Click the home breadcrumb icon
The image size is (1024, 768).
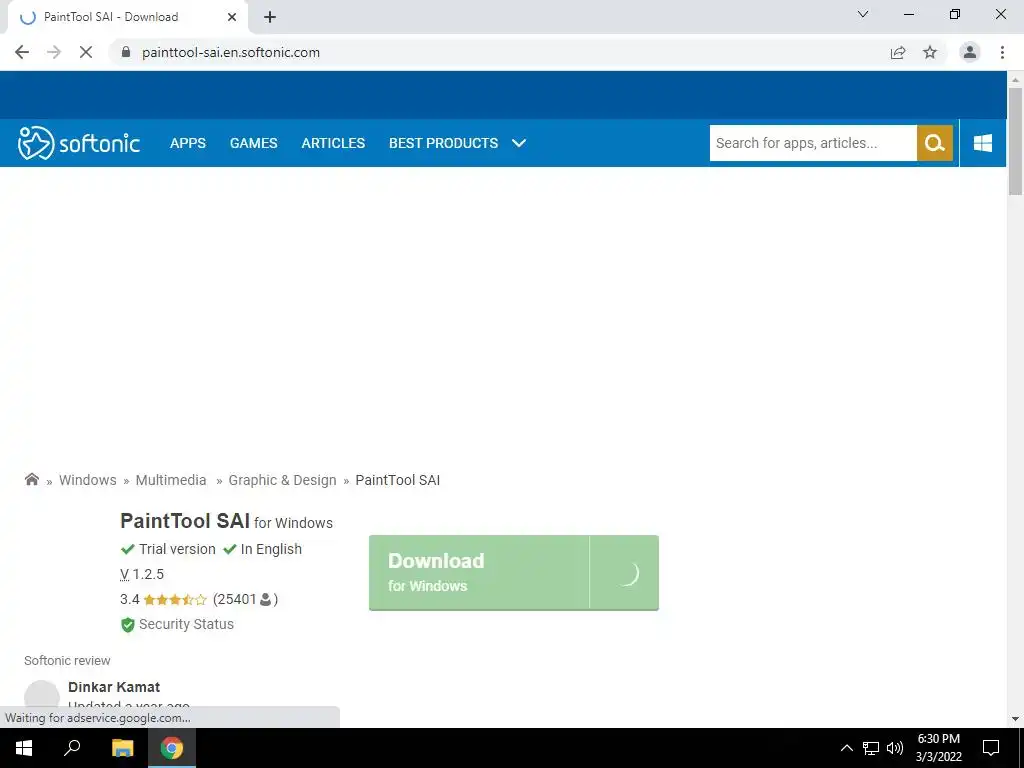(x=31, y=479)
